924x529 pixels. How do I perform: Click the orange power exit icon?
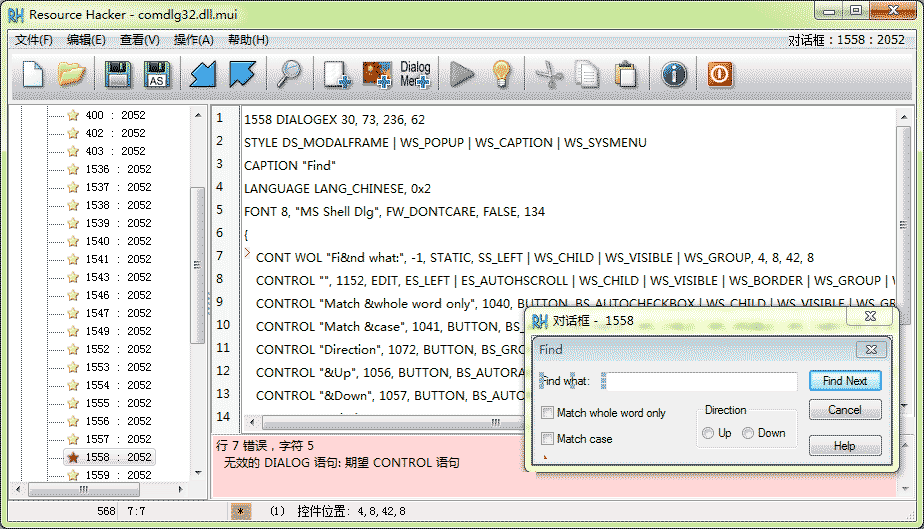(719, 74)
